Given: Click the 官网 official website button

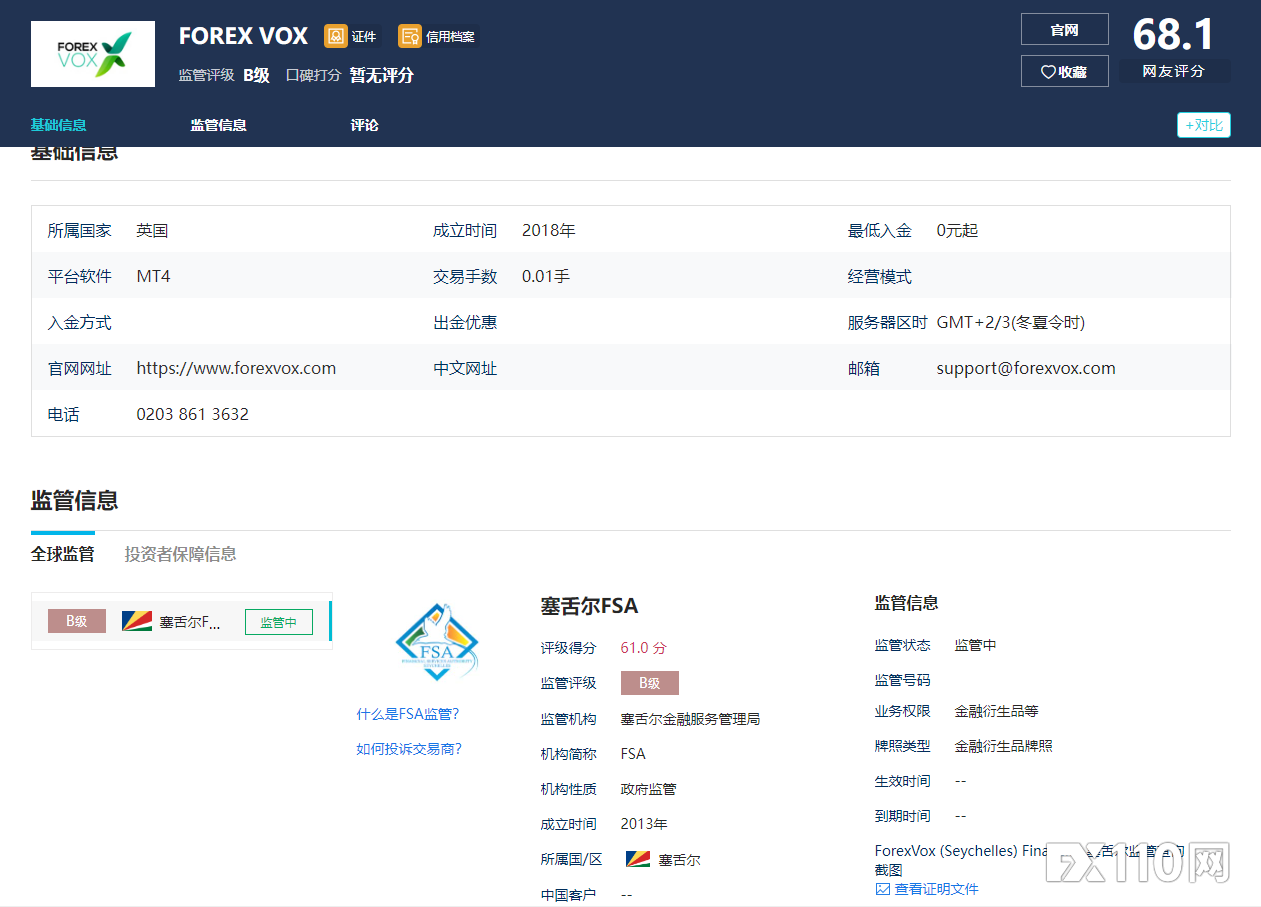Looking at the screenshot, I should click(x=1064, y=29).
